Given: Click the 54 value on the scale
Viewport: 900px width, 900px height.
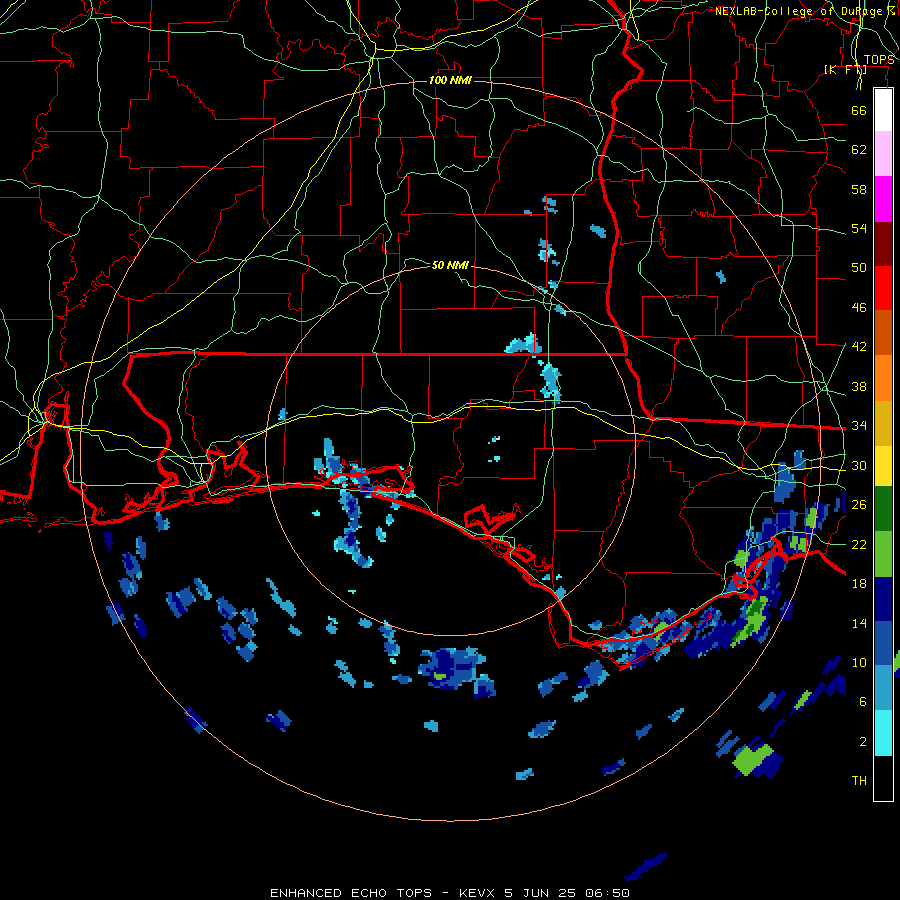Looking at the screenshot, I should coord(859,228).
